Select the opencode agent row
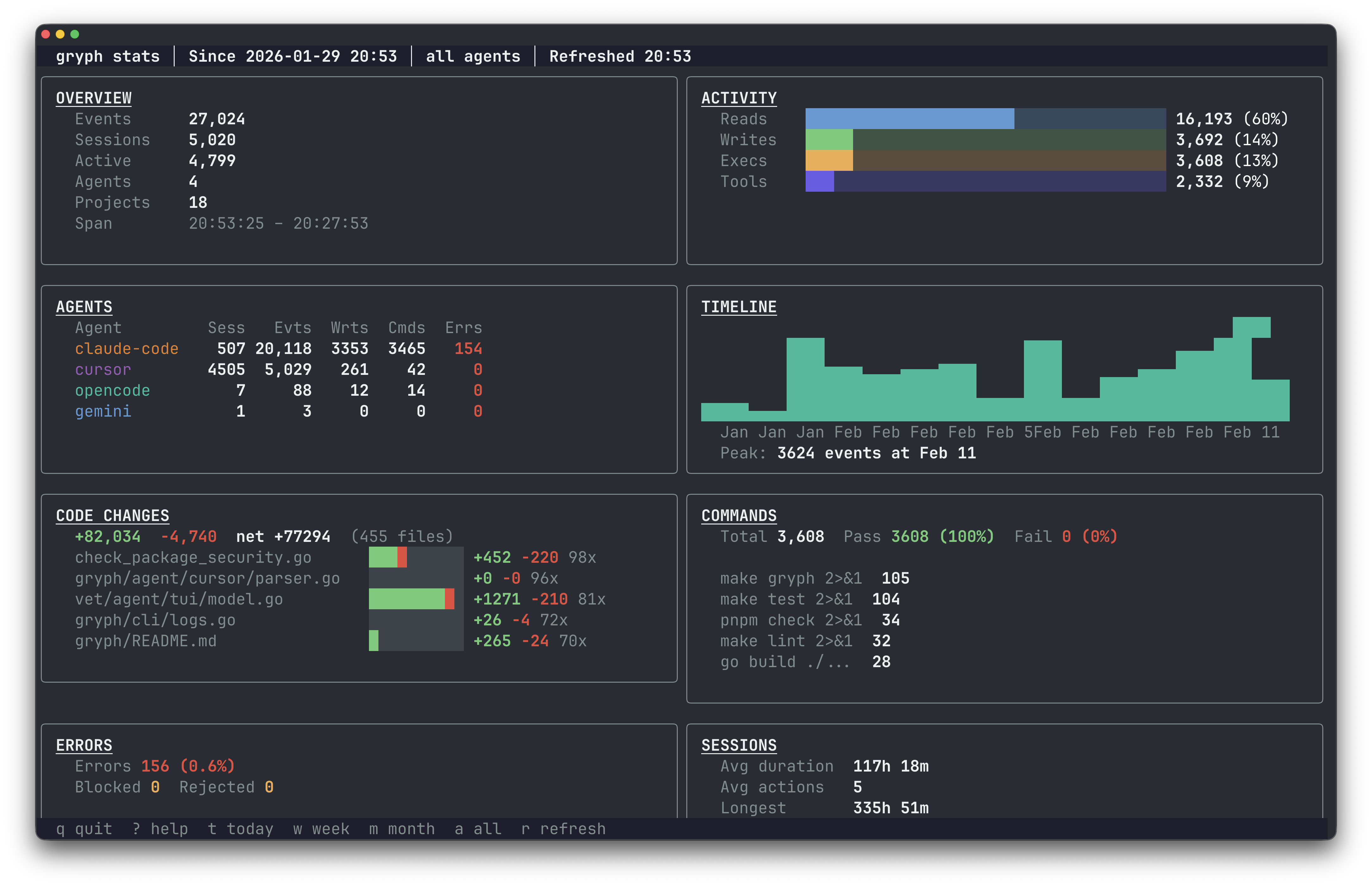The height and width of the screenshot is (887, 1372). click(113, 390)
